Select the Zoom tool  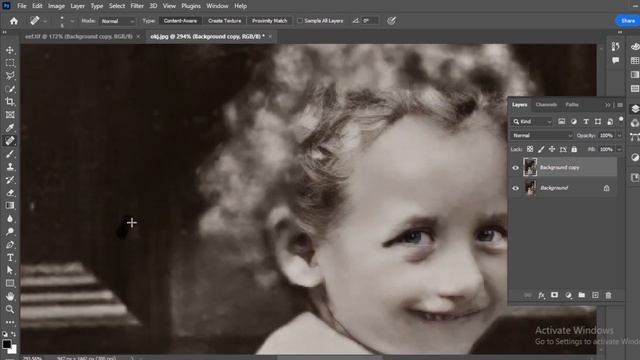(x=10, y=309)
